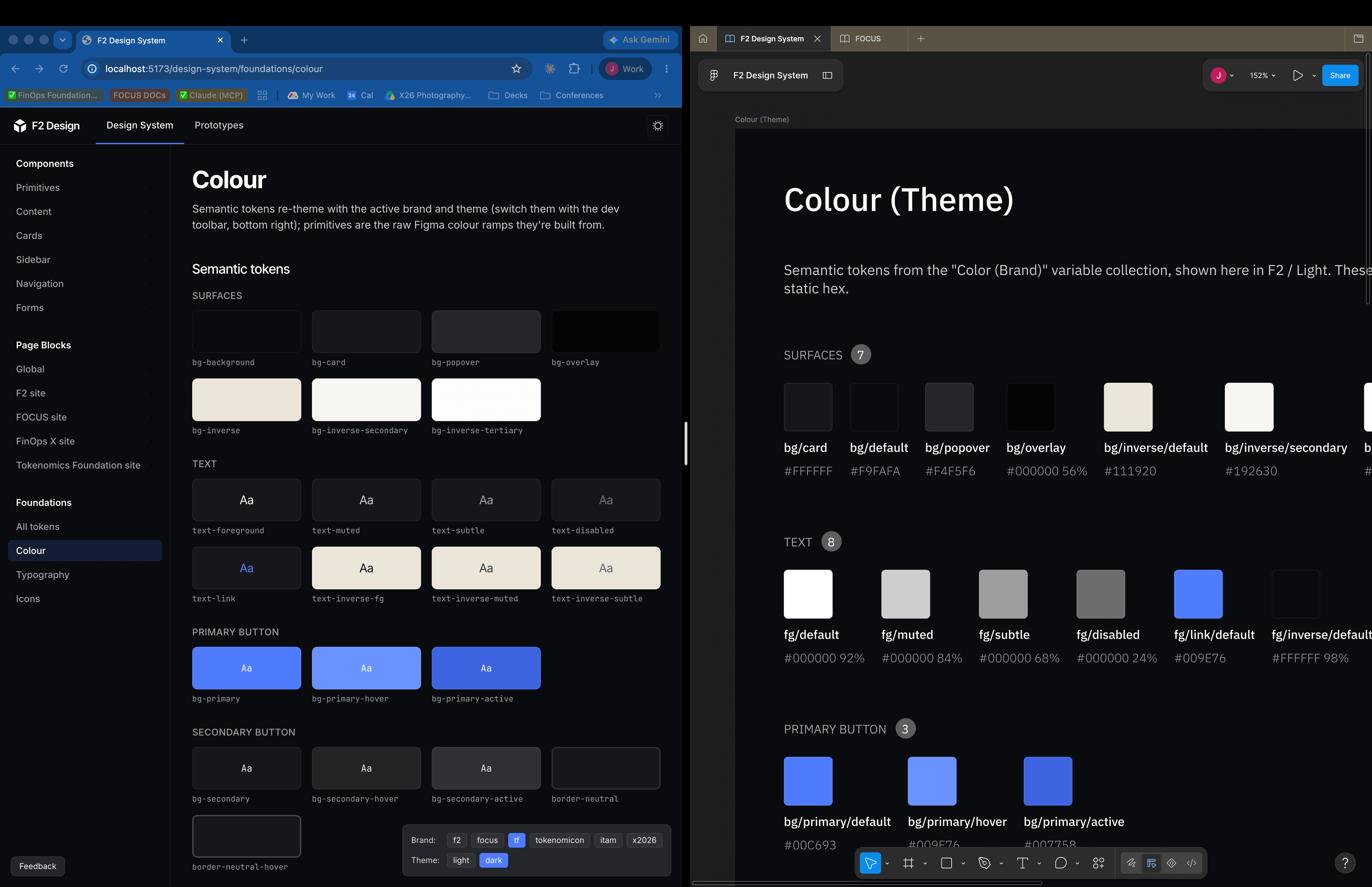Viewport: 1372px width, 887px height.
Task: Select brand tokenomicon in dev toolbar
Action: tap(560, 840)
